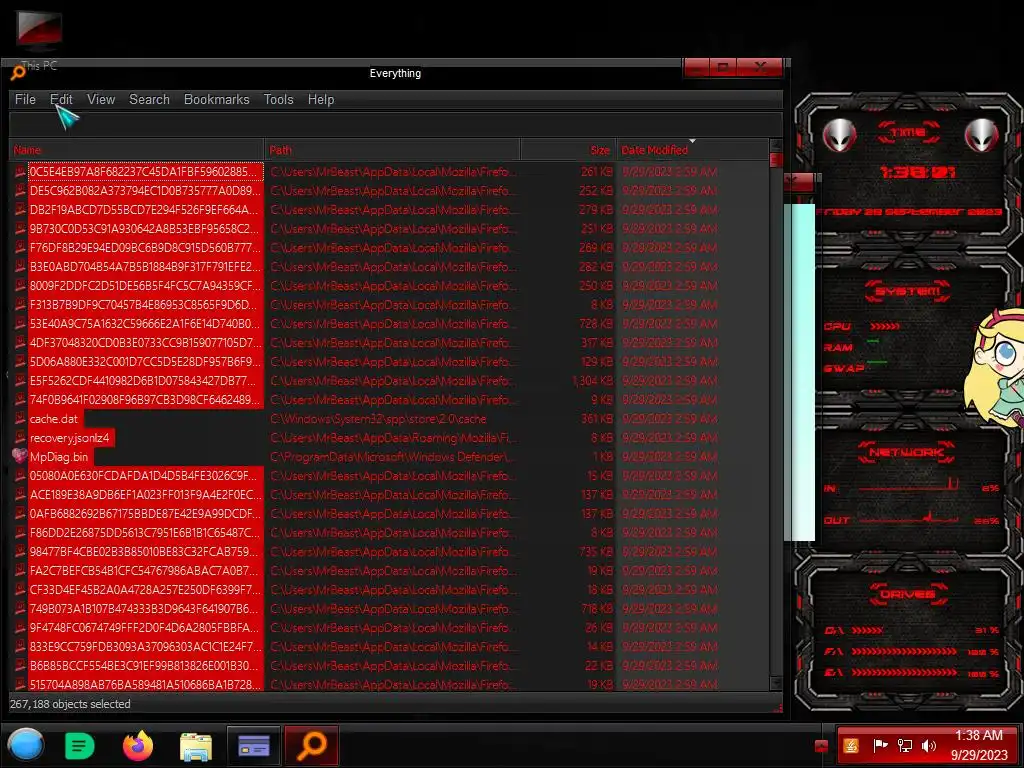Screen dimensions: 1024x768
Task: Select file 9B730C0D53C91A930642A8B53EBF95658C2
Action: tap(145, 229)
